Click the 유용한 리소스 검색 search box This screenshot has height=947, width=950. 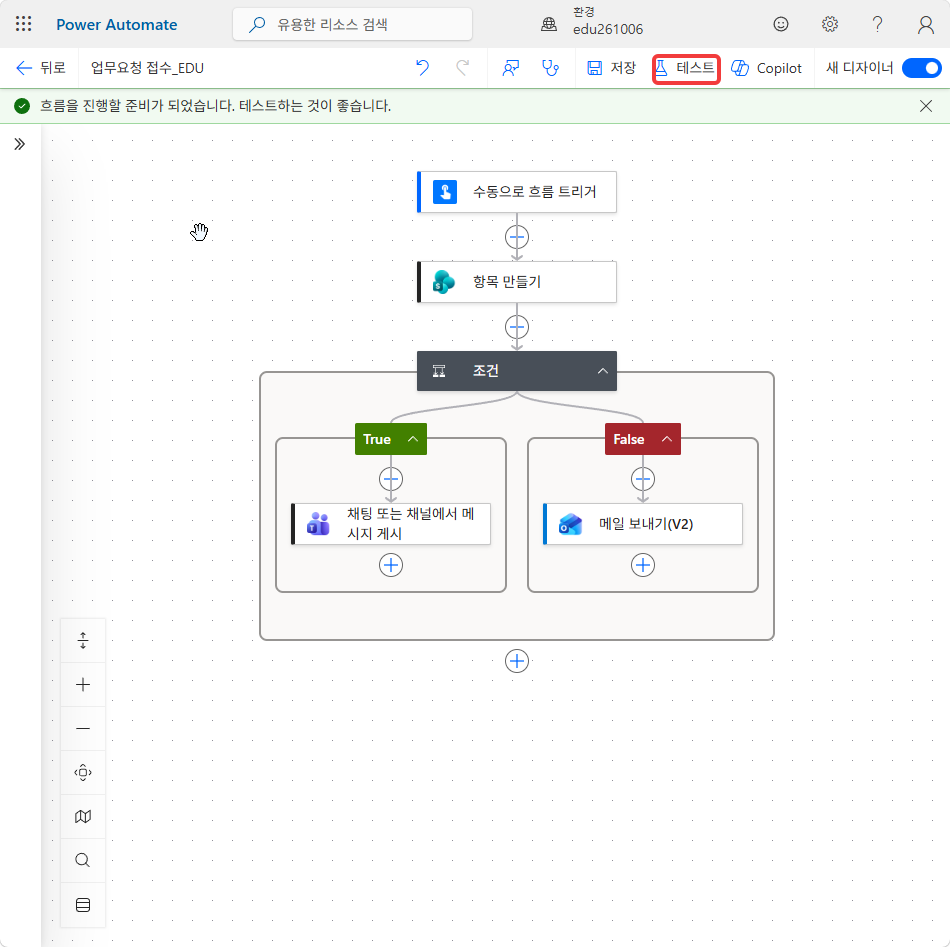[353, 24]
